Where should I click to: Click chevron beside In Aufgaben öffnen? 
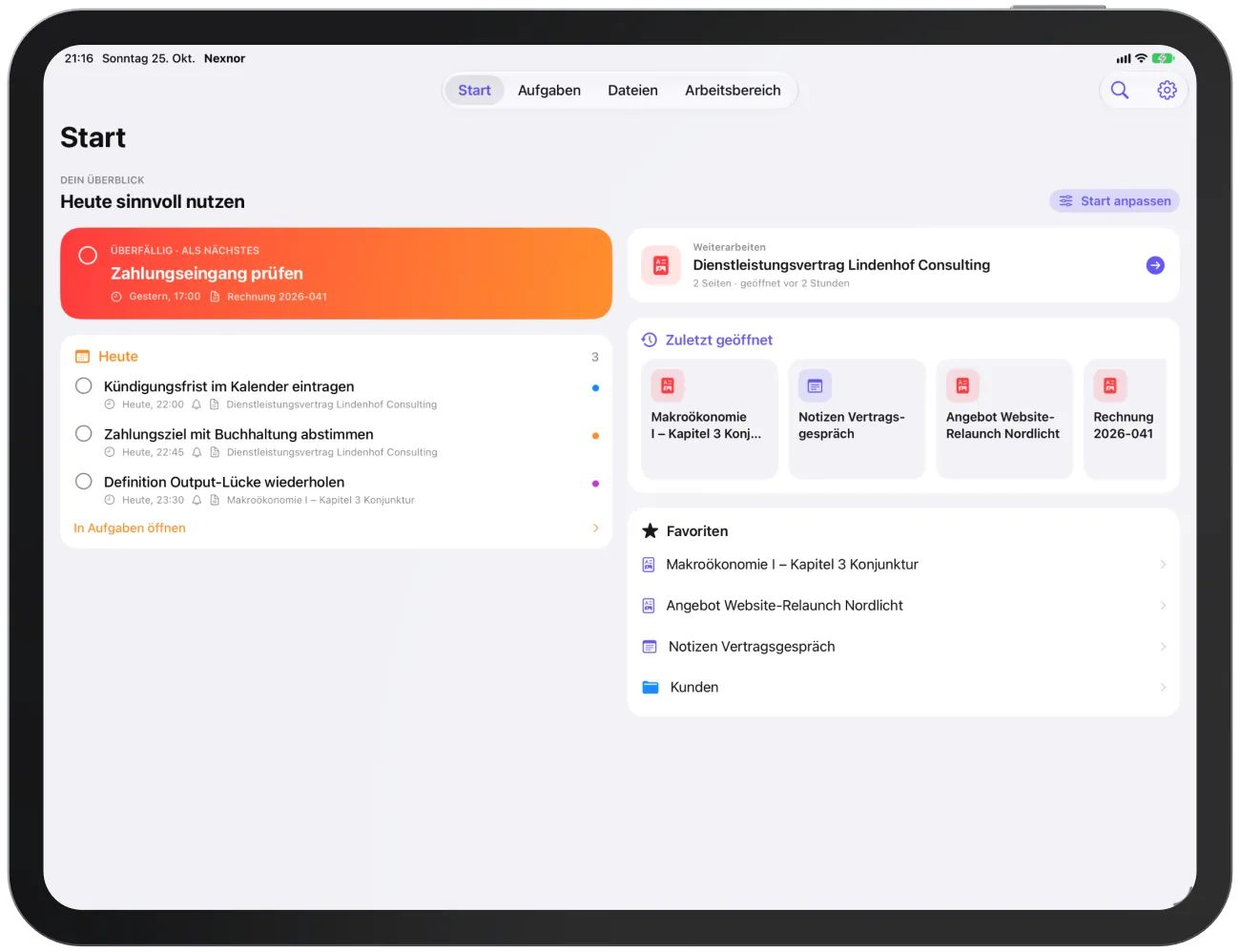tap(596, 528)
